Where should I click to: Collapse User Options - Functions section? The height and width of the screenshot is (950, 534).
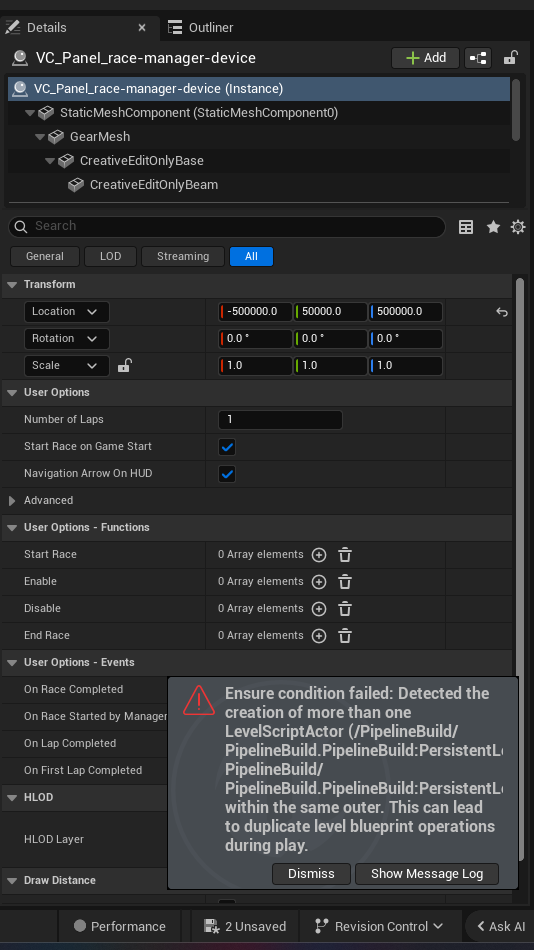pos(12,528)
